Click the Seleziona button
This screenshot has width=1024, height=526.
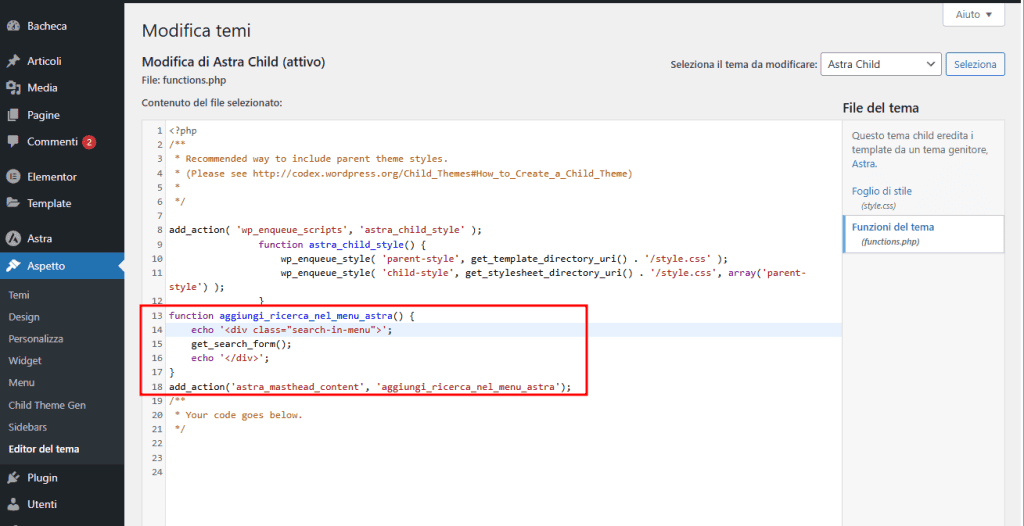975,64
